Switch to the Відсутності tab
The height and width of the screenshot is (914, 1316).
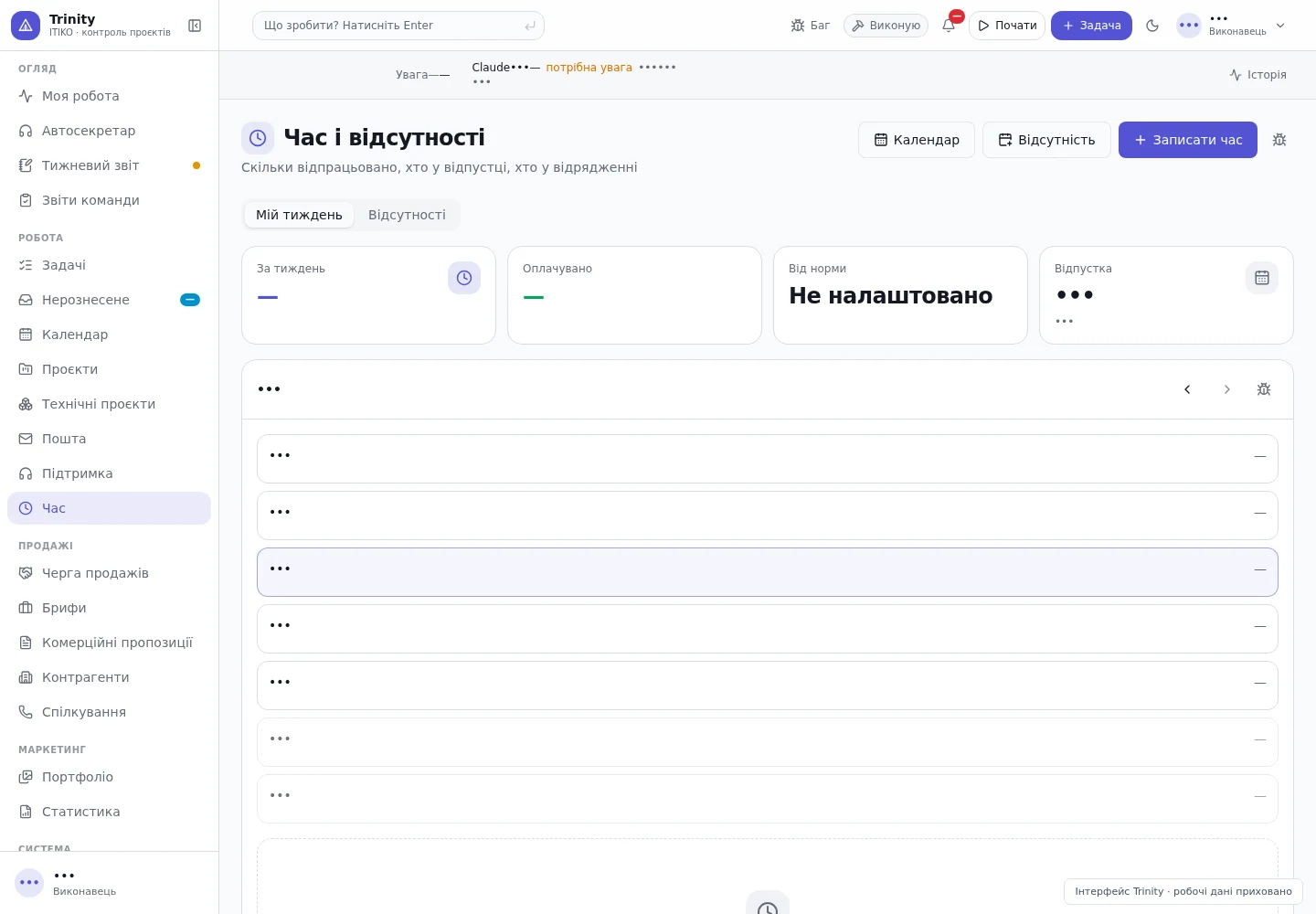(407, 215)
